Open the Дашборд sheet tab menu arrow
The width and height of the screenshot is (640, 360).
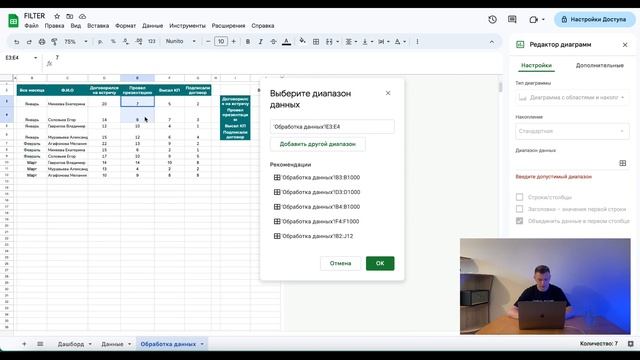tap(90, 344)
